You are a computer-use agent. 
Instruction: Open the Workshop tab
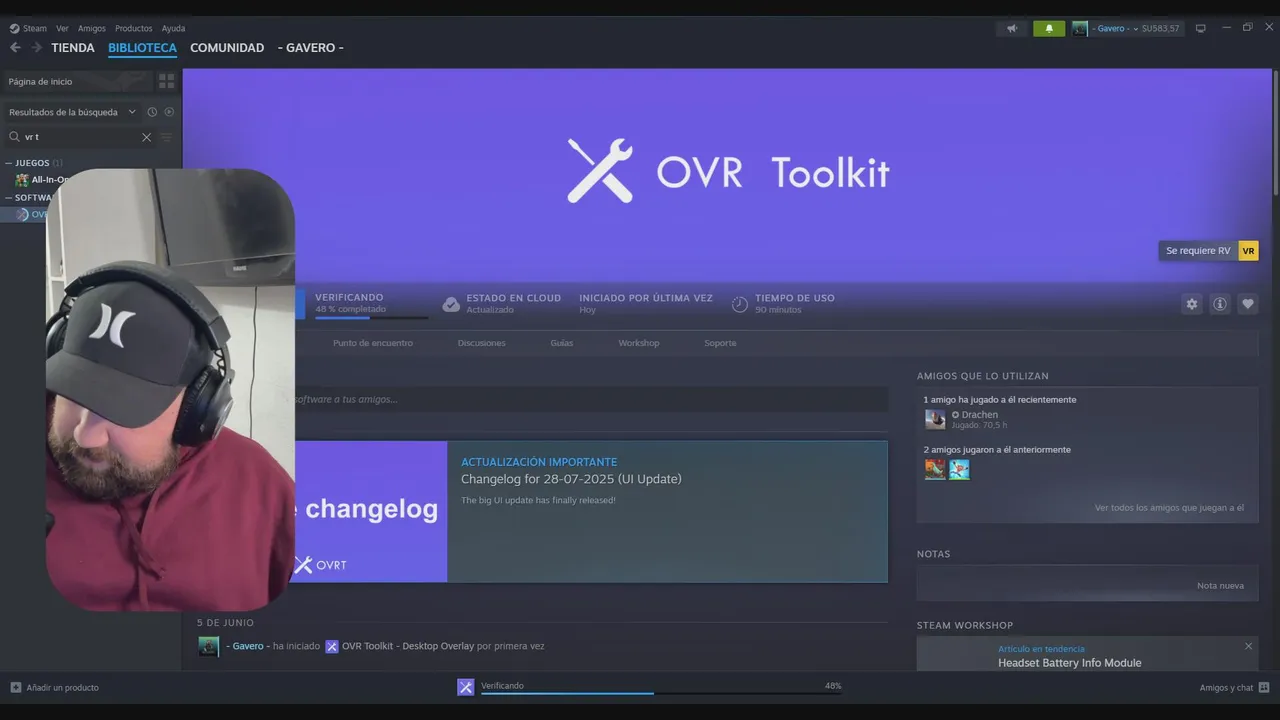pos(639,343)
